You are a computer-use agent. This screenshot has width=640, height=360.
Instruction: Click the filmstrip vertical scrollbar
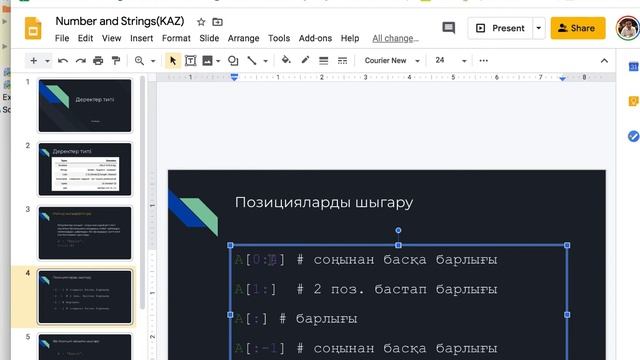pyautogui.click(x=142, y=192)
